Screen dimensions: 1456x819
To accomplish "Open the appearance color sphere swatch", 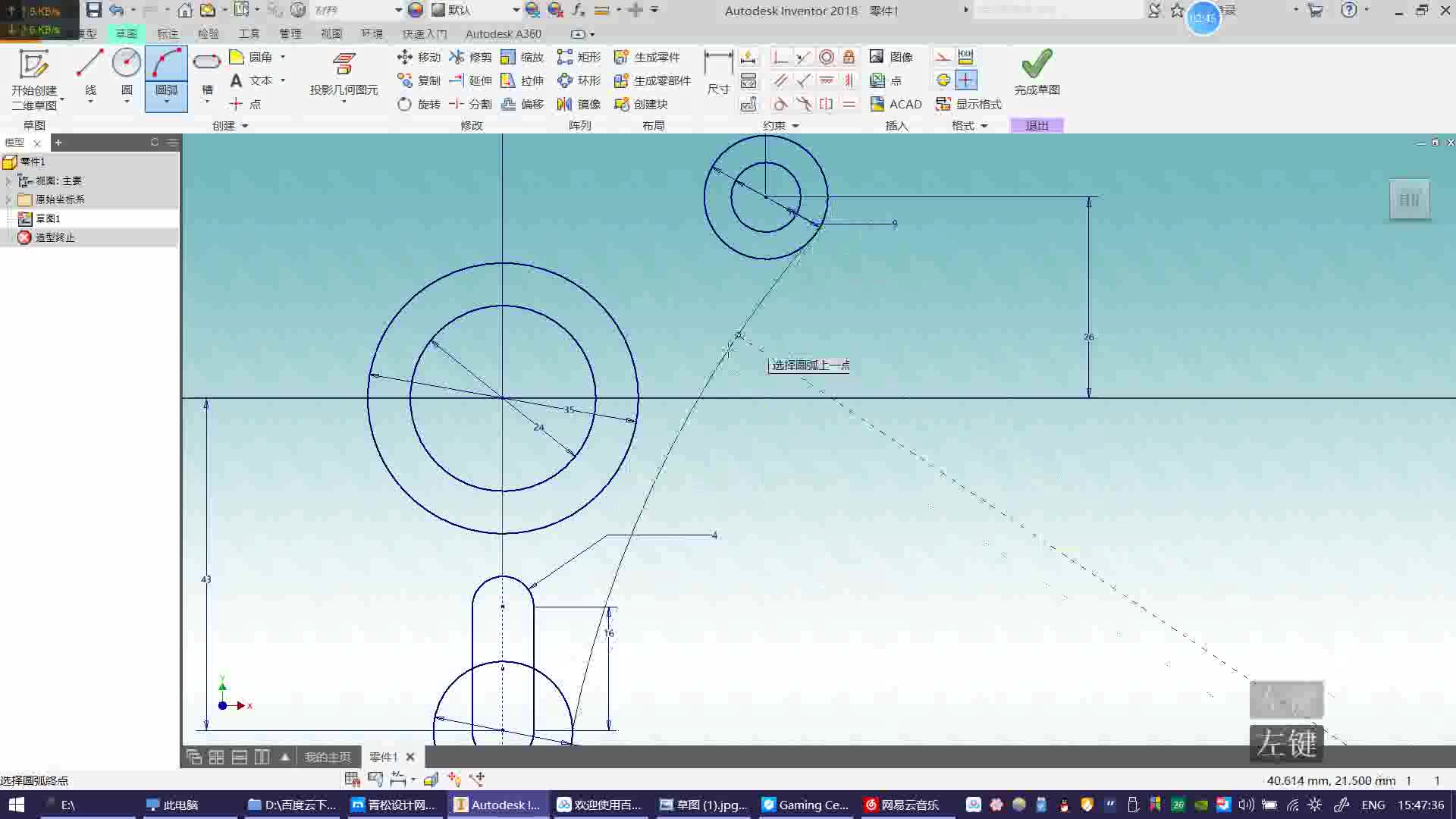I will tap(416, 10).
